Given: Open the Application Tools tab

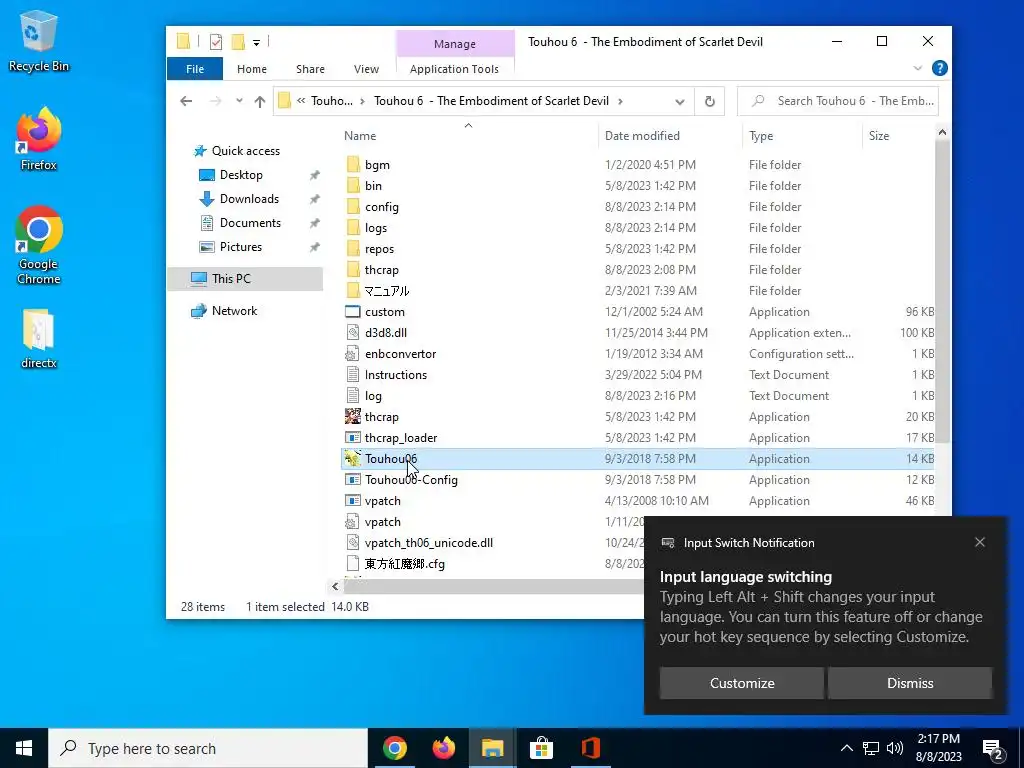Looking at the screenshot, I should [x=454, y=69].
